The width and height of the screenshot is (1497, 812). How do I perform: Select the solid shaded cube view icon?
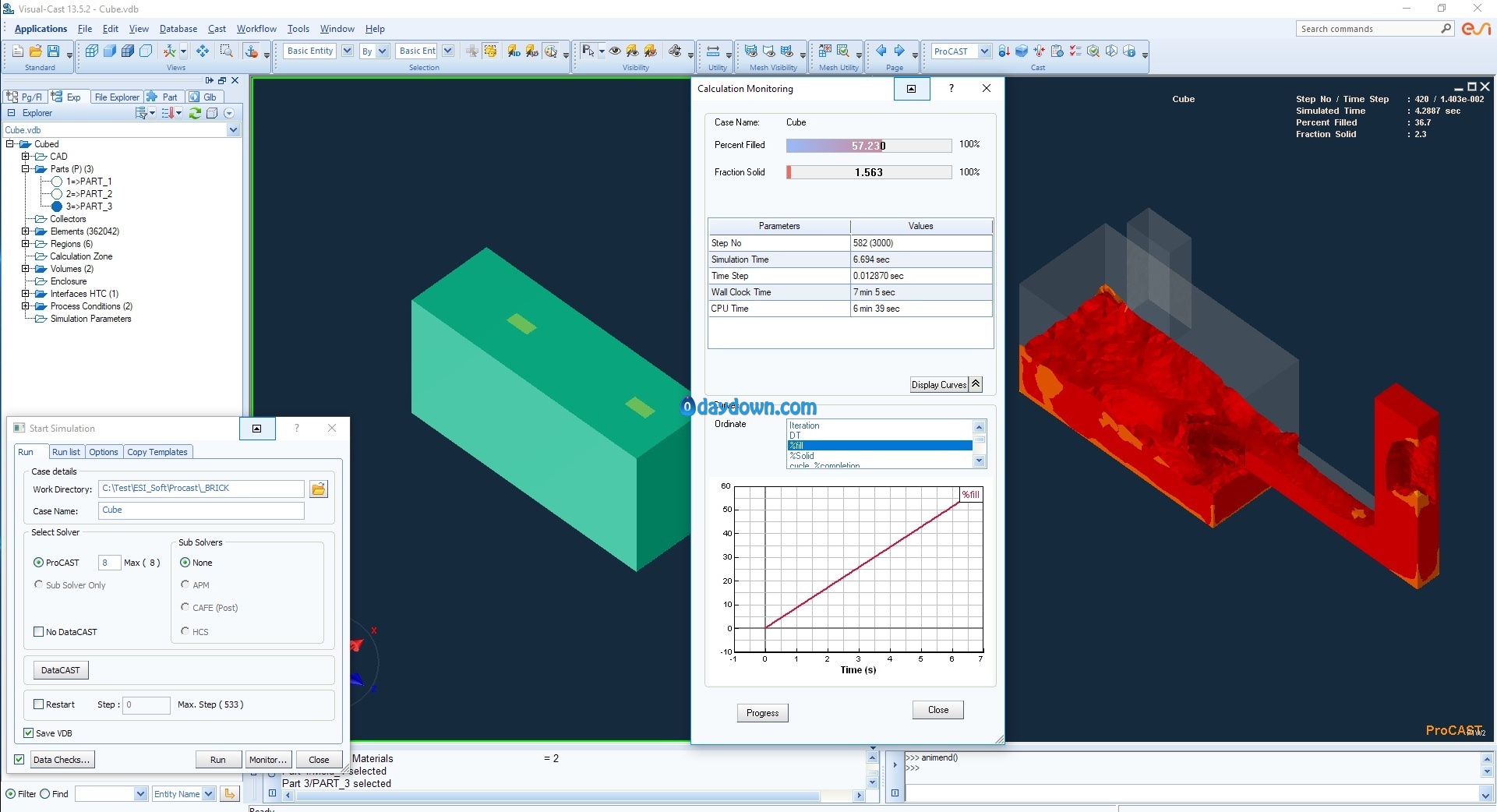(109, 51)
